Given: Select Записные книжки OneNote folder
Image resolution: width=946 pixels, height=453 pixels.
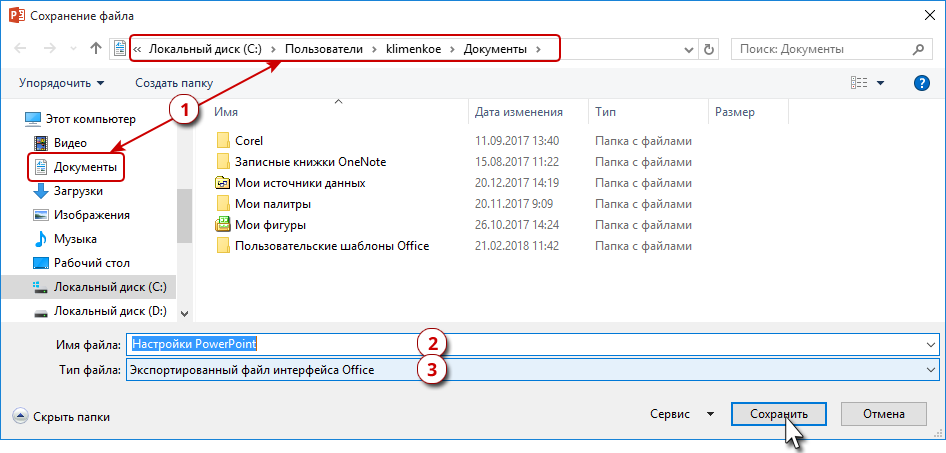Looking at the screenshot, I should pos(311,162).
